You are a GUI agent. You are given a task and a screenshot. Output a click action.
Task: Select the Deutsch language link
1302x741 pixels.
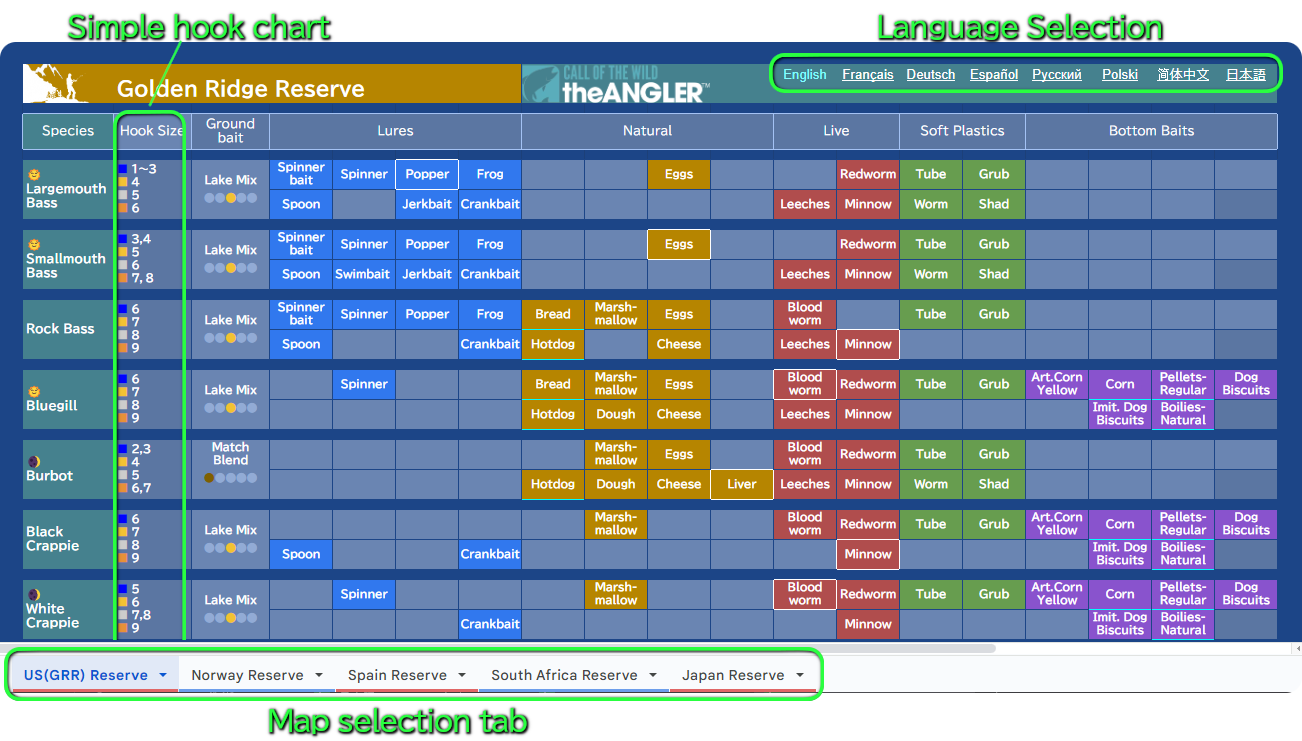pos(931,75)
